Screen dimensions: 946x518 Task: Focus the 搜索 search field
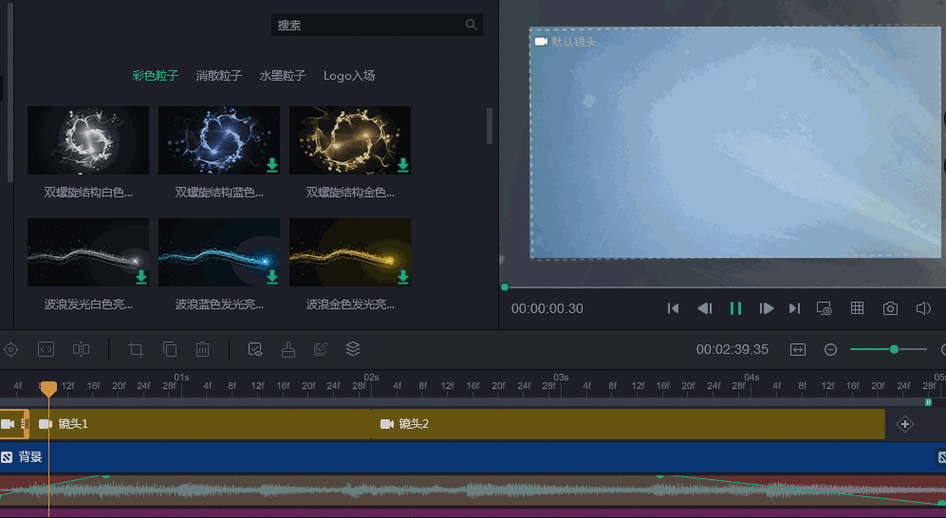coord(376,25)
